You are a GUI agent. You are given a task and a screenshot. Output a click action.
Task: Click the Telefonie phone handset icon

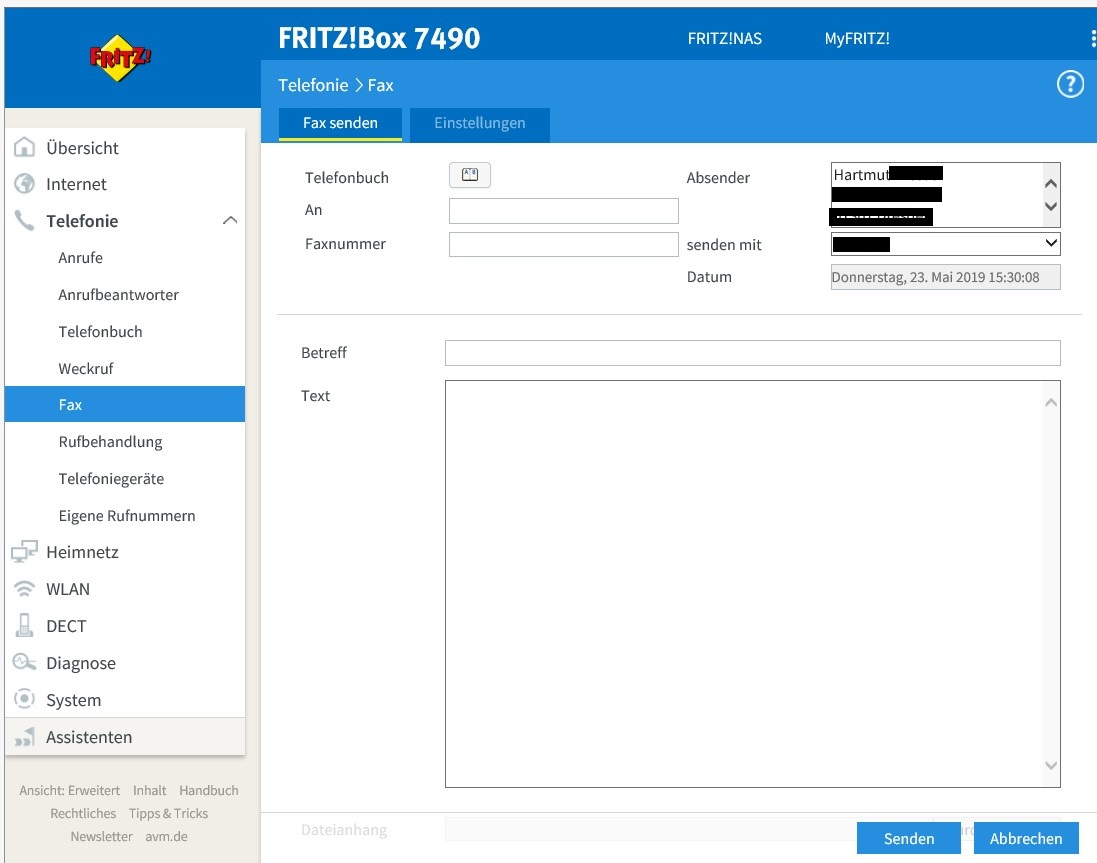click(x=24, y=221)
